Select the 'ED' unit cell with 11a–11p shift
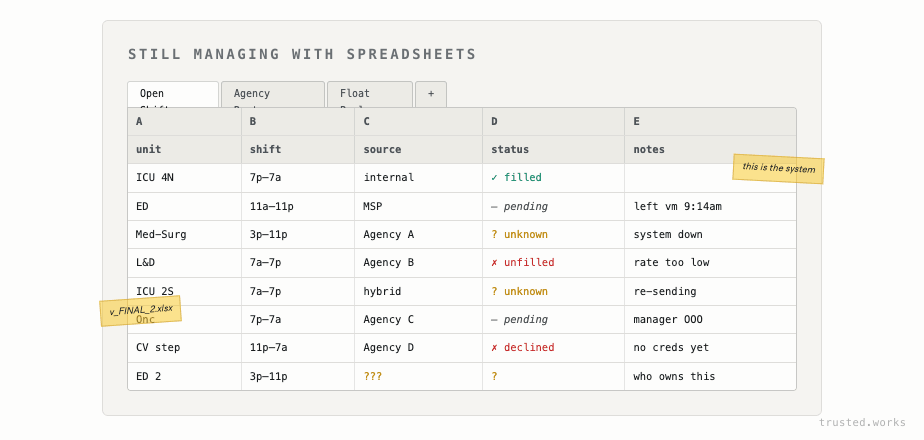Screen dimensions: 924x440 [184, 206]
